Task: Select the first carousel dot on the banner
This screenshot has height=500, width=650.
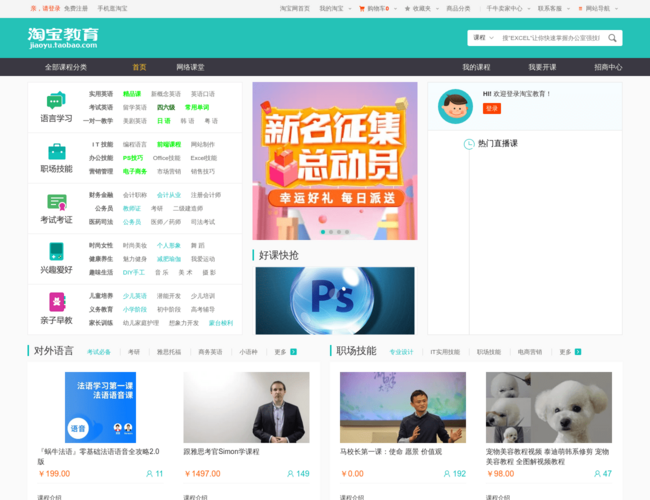Action: pos(323,232)
